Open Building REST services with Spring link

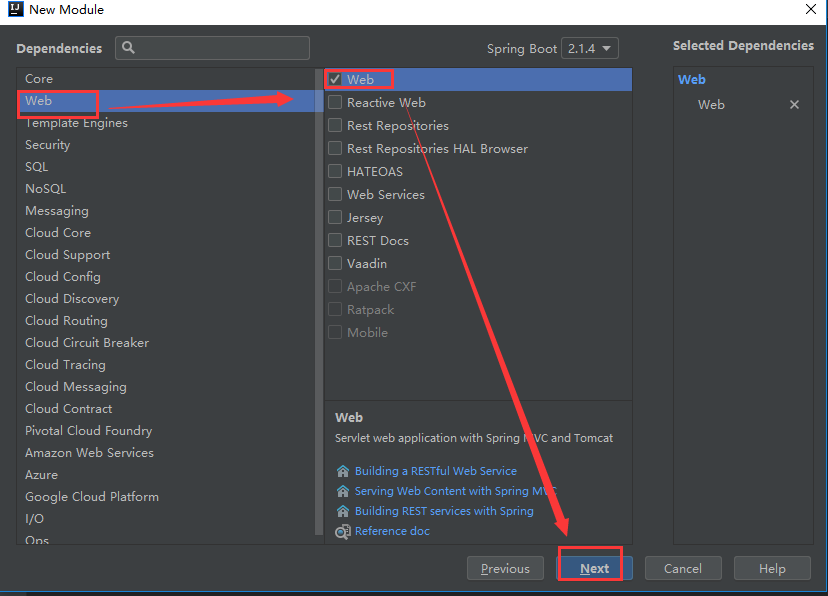tap(444, 511)
